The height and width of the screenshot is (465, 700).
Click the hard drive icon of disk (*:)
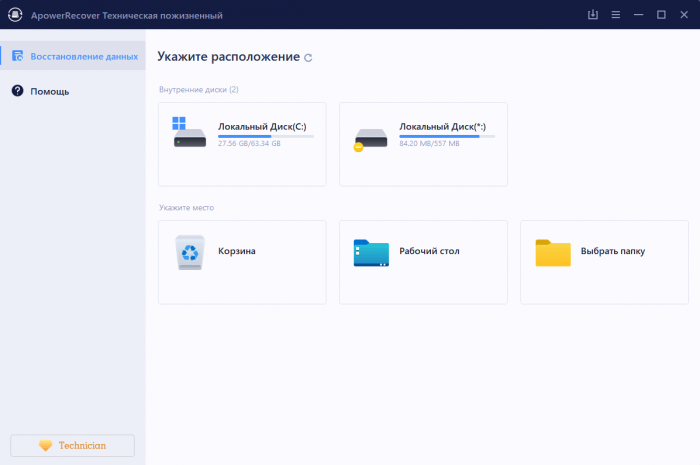click(x=370, y=139)
